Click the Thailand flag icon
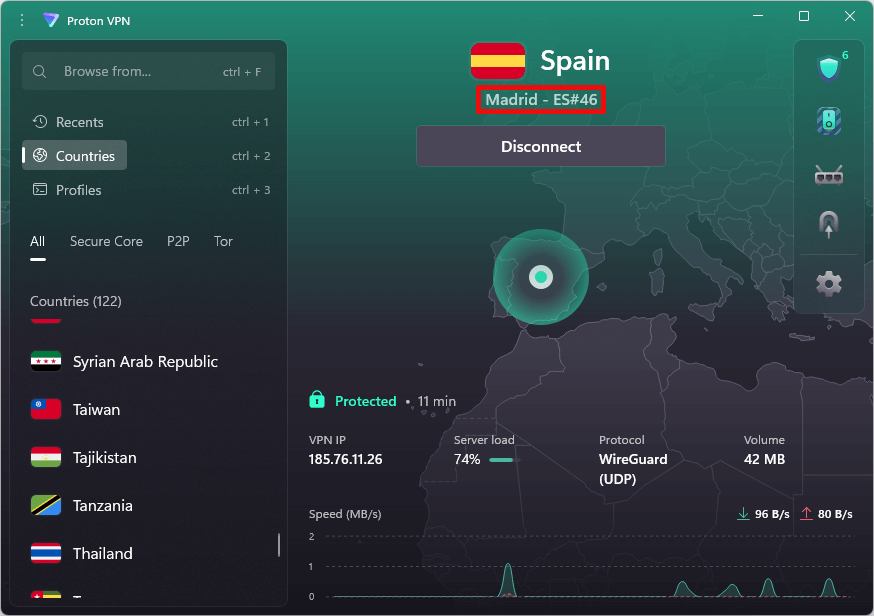The image size is (874, 616). click(46, 553)
